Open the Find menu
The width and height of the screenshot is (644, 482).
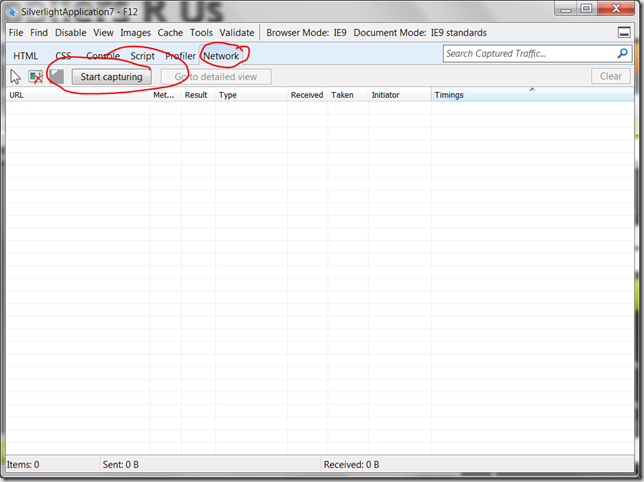click(x=39, y=32)
